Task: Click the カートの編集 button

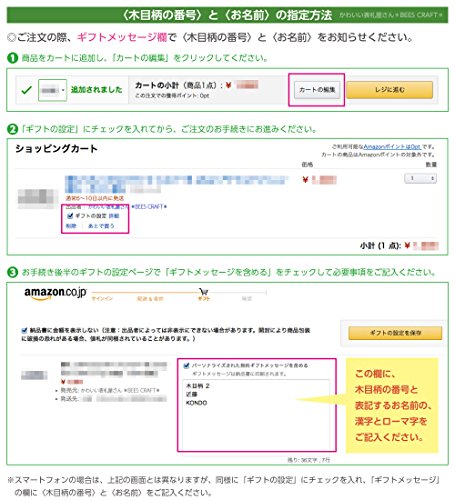Action: [x=317, y=90]
